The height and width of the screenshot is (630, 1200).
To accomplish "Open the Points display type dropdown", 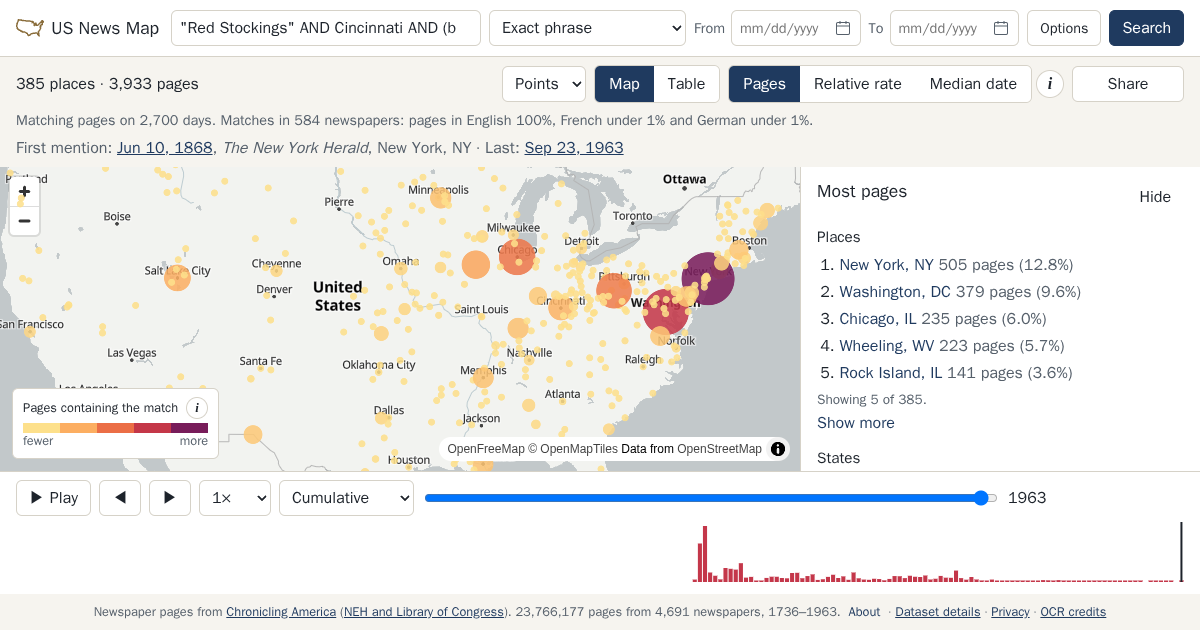I will tap(544, 84).
